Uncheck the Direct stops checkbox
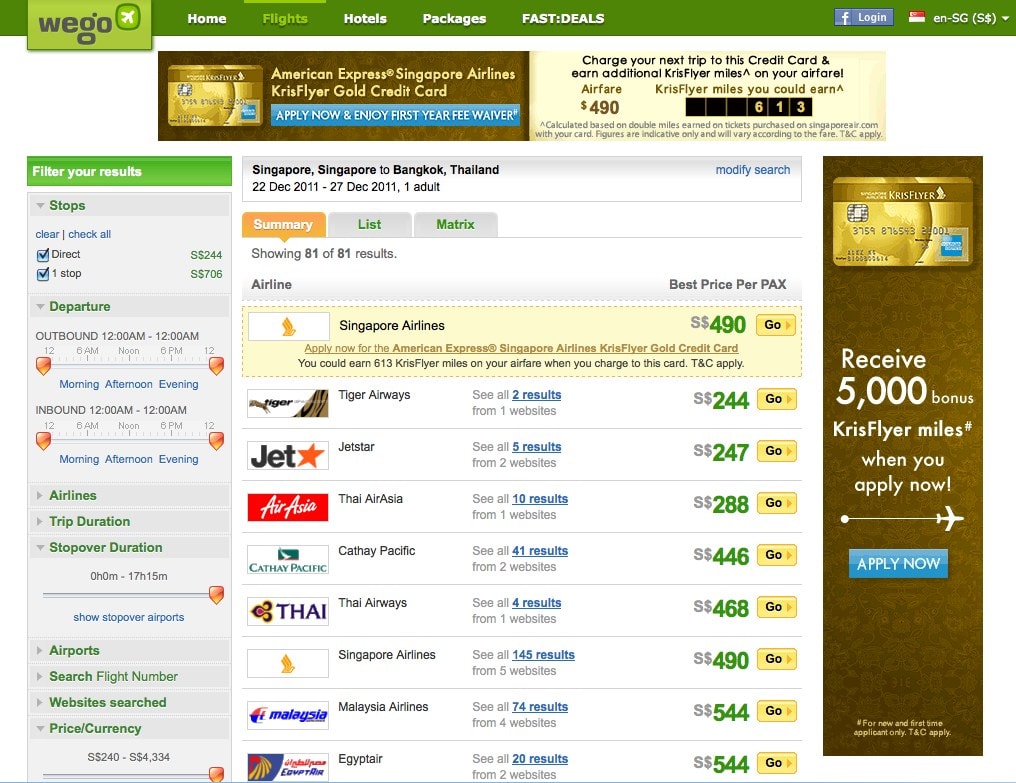This screenshot has width=1016, height=783. [43, 255]
